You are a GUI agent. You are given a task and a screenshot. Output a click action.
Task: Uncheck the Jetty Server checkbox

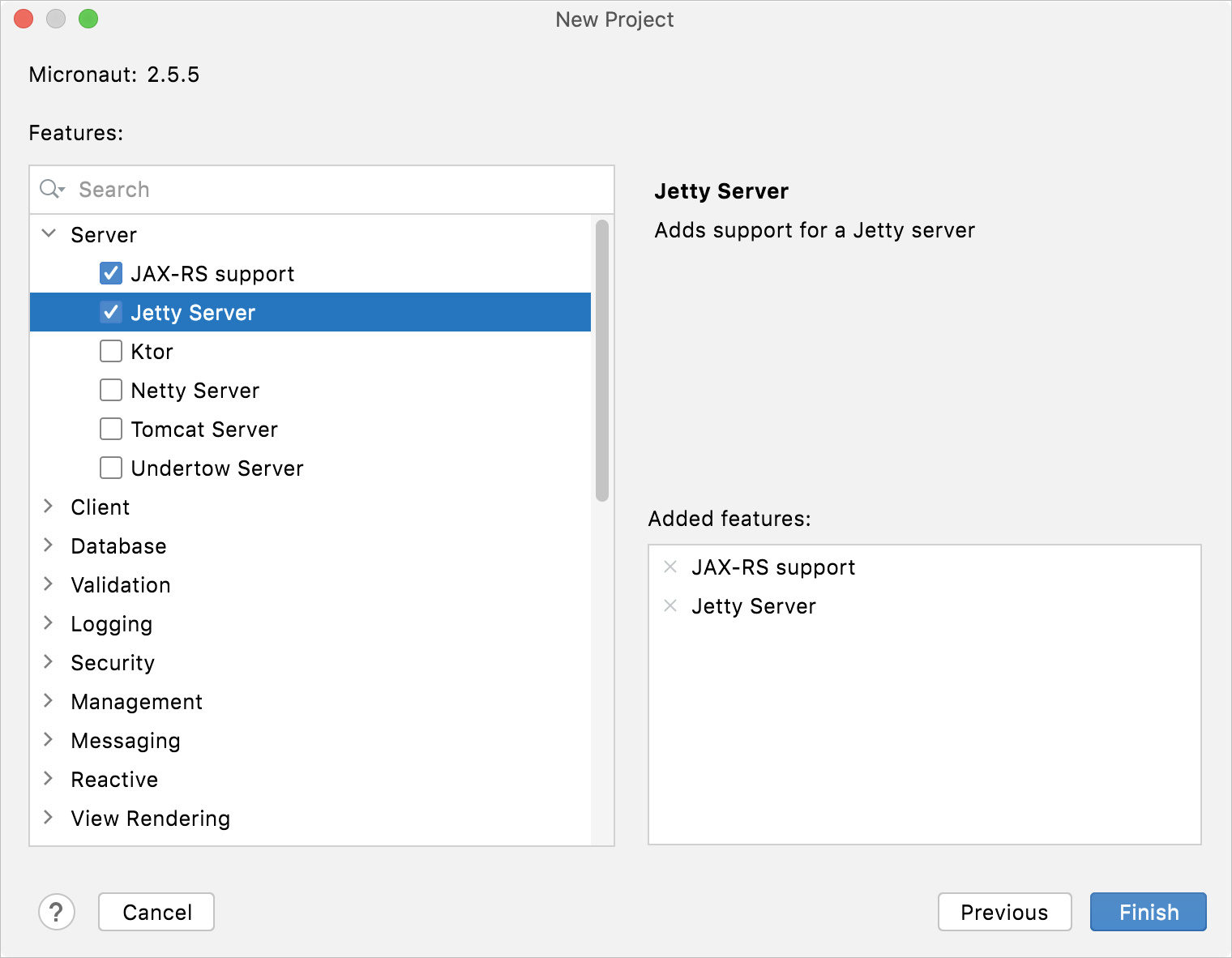[111, 313]
